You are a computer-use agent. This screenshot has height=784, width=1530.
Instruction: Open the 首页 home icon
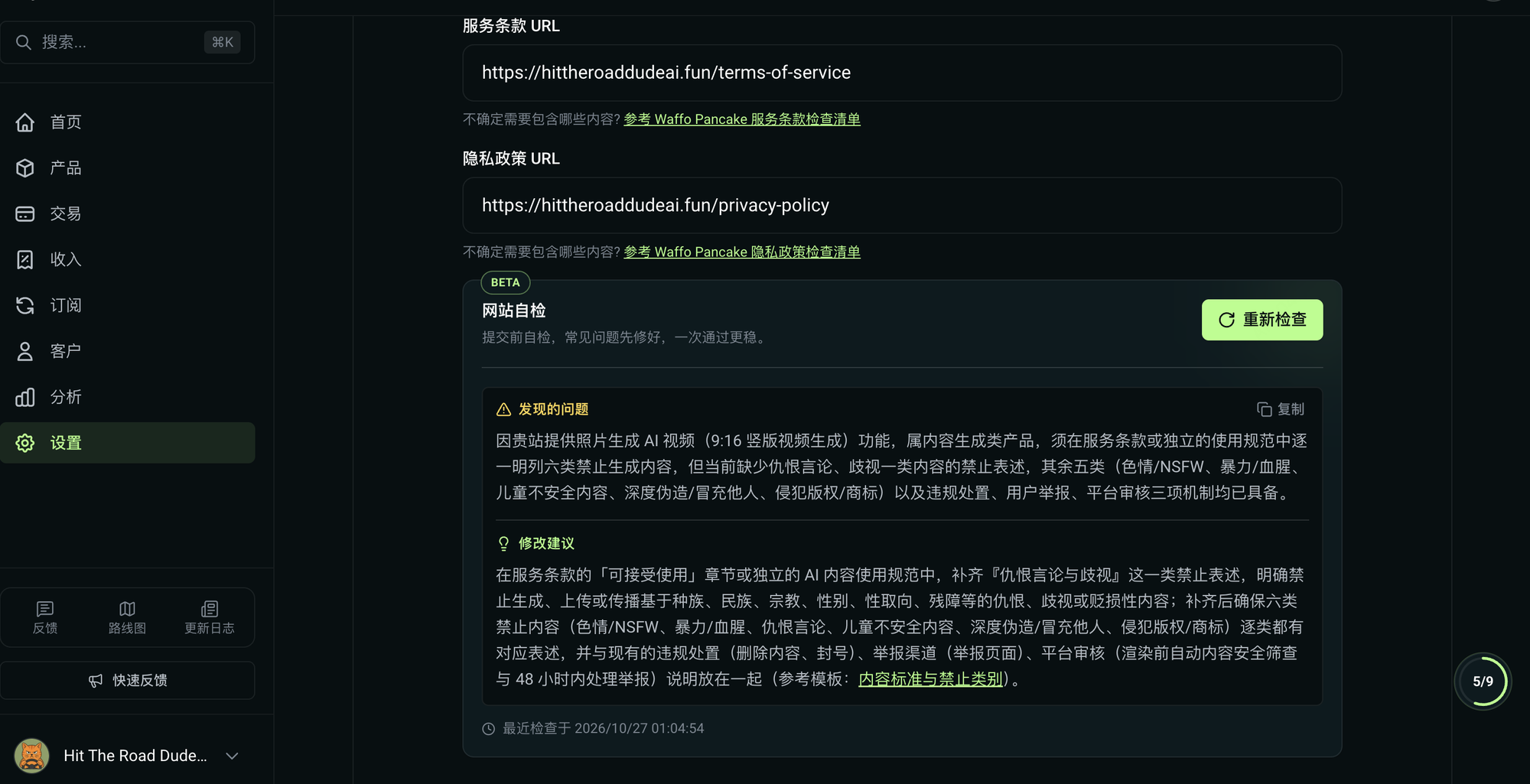25,122
